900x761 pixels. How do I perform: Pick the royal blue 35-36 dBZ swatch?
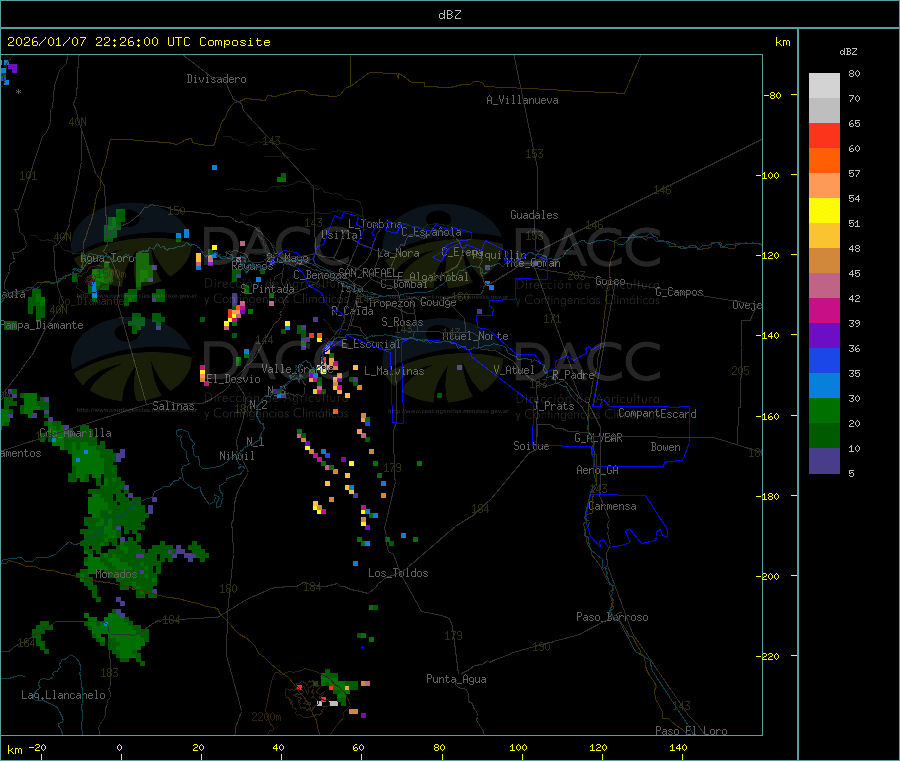click(824, 360)
